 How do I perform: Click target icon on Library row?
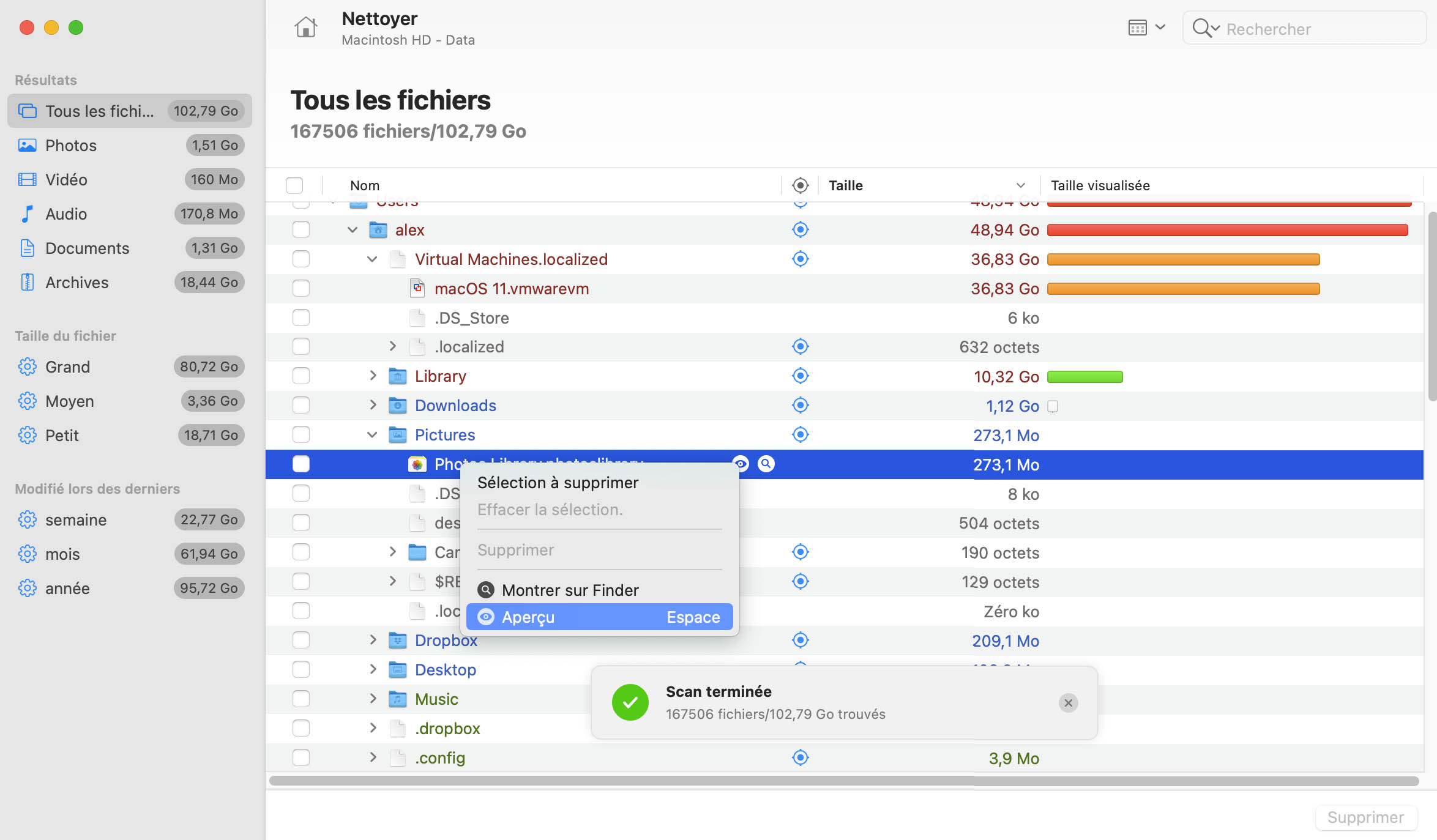point(800,376)
